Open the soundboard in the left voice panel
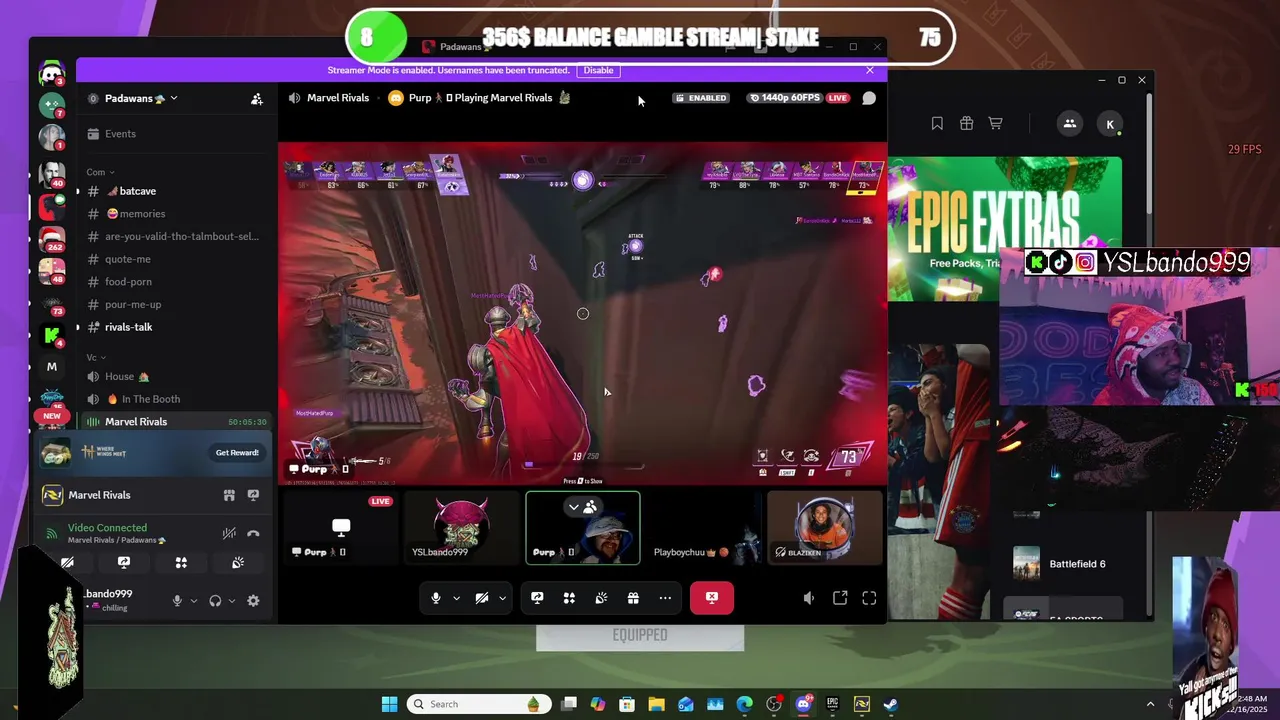 click(x=238, y=563)
